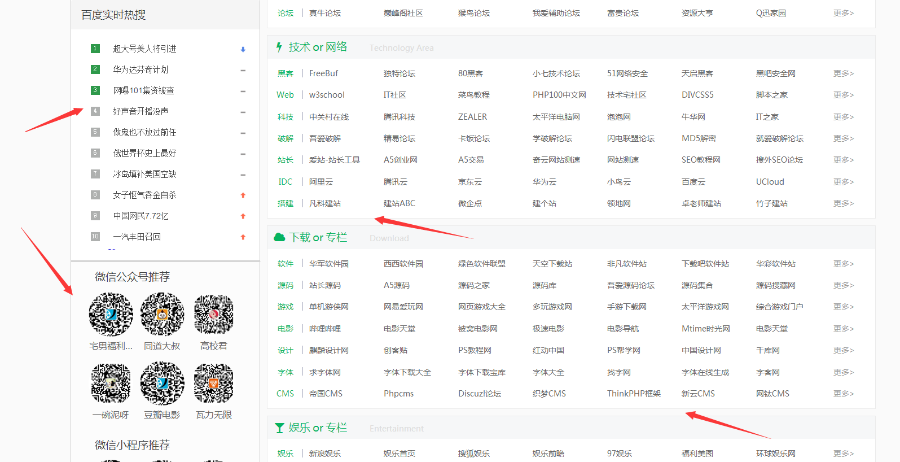
Task: Expand 更多> in the IDC row
Action: coord(843,182)
